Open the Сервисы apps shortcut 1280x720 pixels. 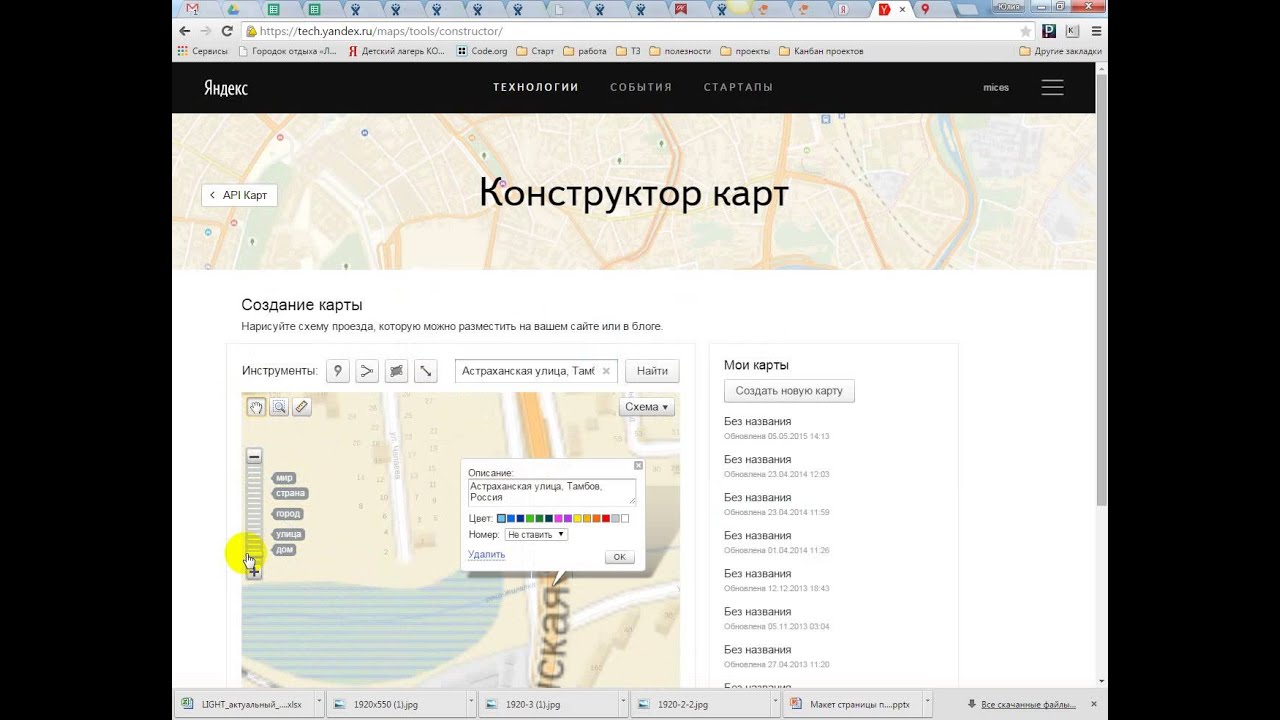click(x=203, y=51)
